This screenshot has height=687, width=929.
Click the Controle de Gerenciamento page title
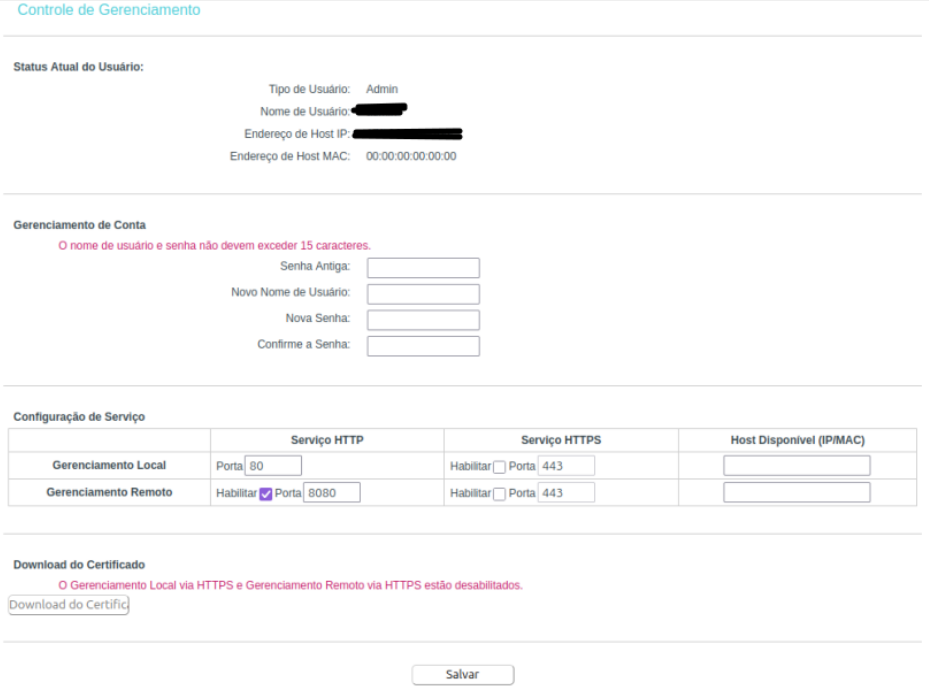[x=109, y=10]
